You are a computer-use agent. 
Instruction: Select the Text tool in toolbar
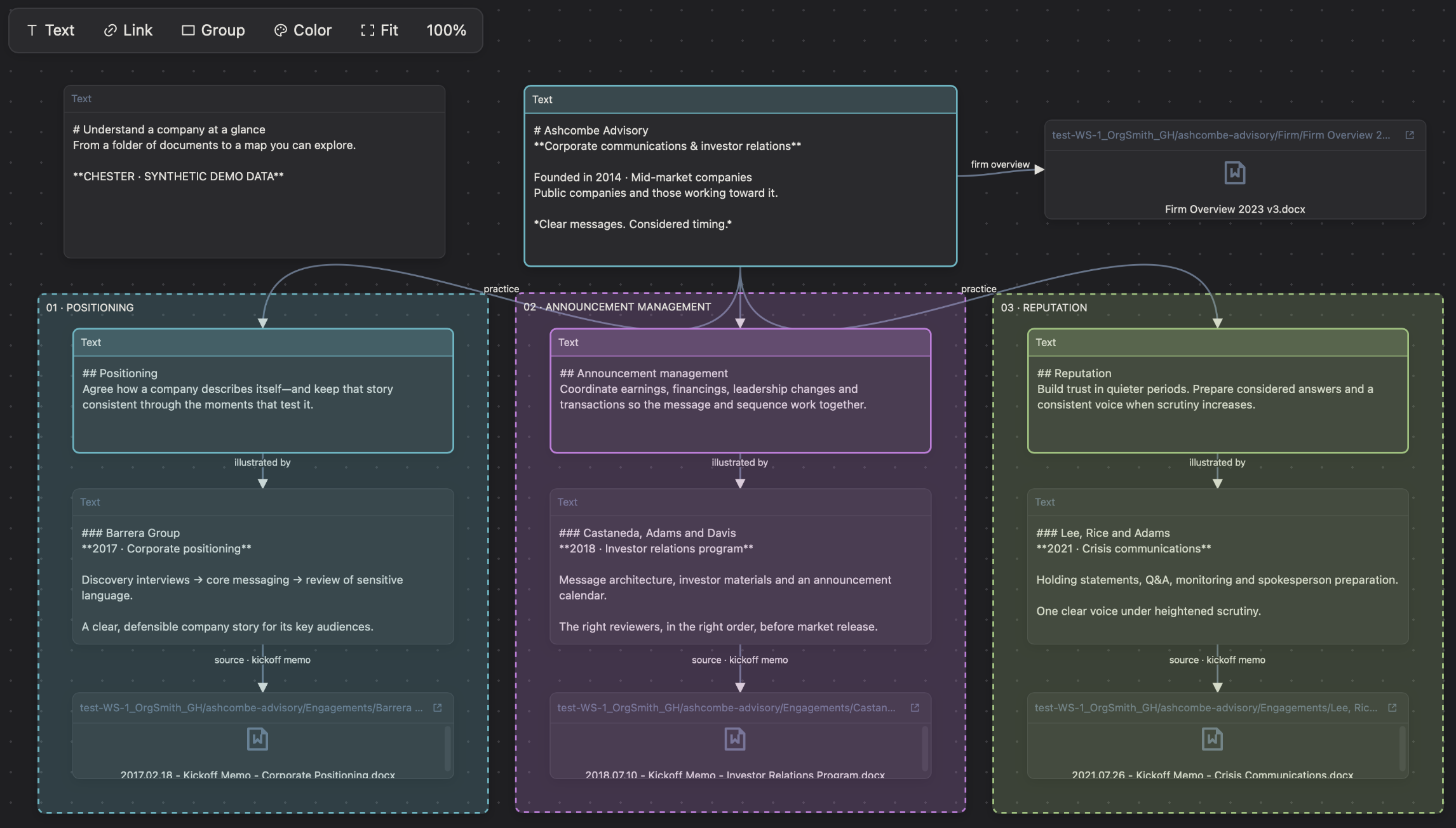click(x=51, y=30)
